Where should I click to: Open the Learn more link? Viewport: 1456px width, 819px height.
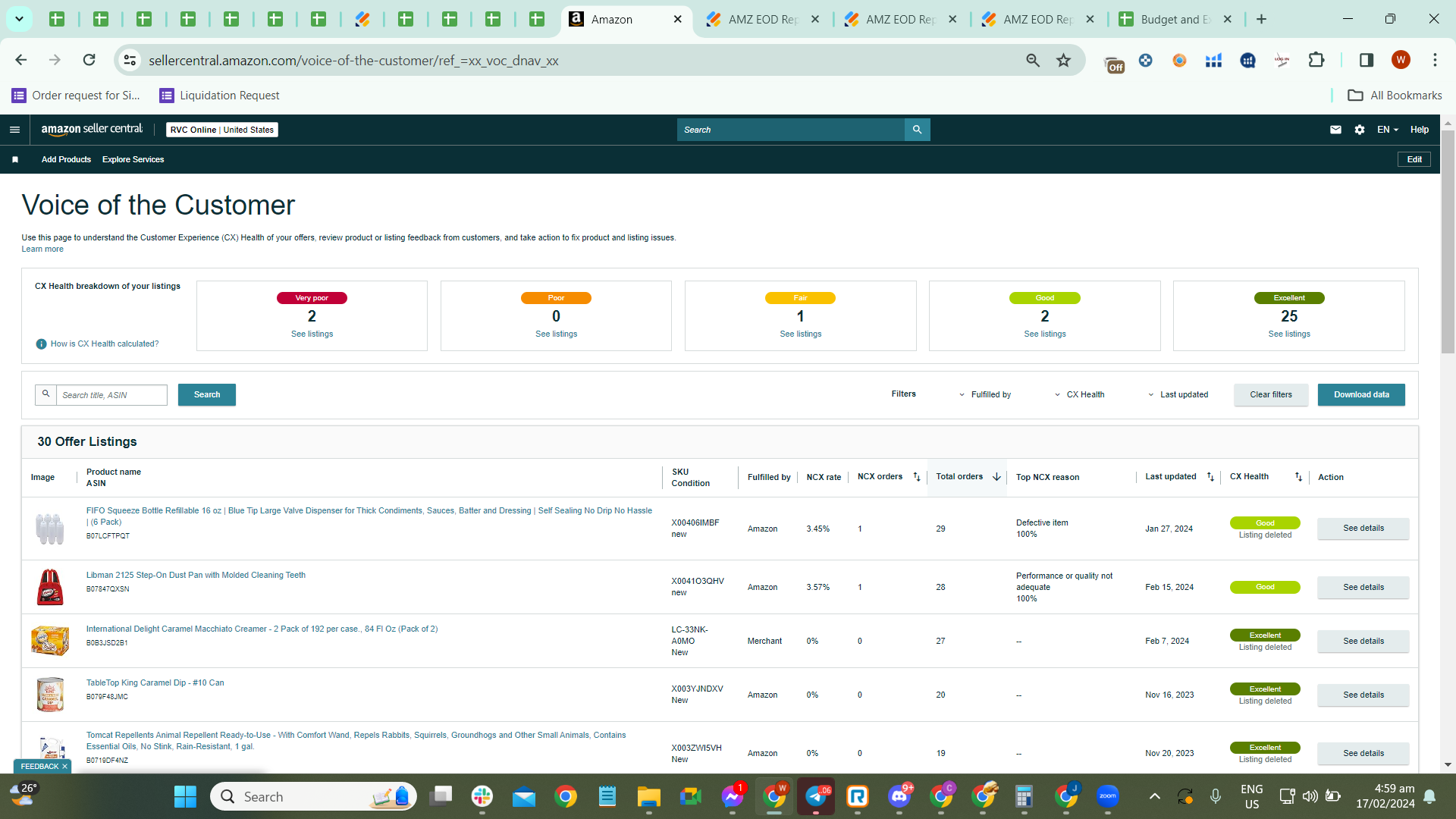click(42, 249)
